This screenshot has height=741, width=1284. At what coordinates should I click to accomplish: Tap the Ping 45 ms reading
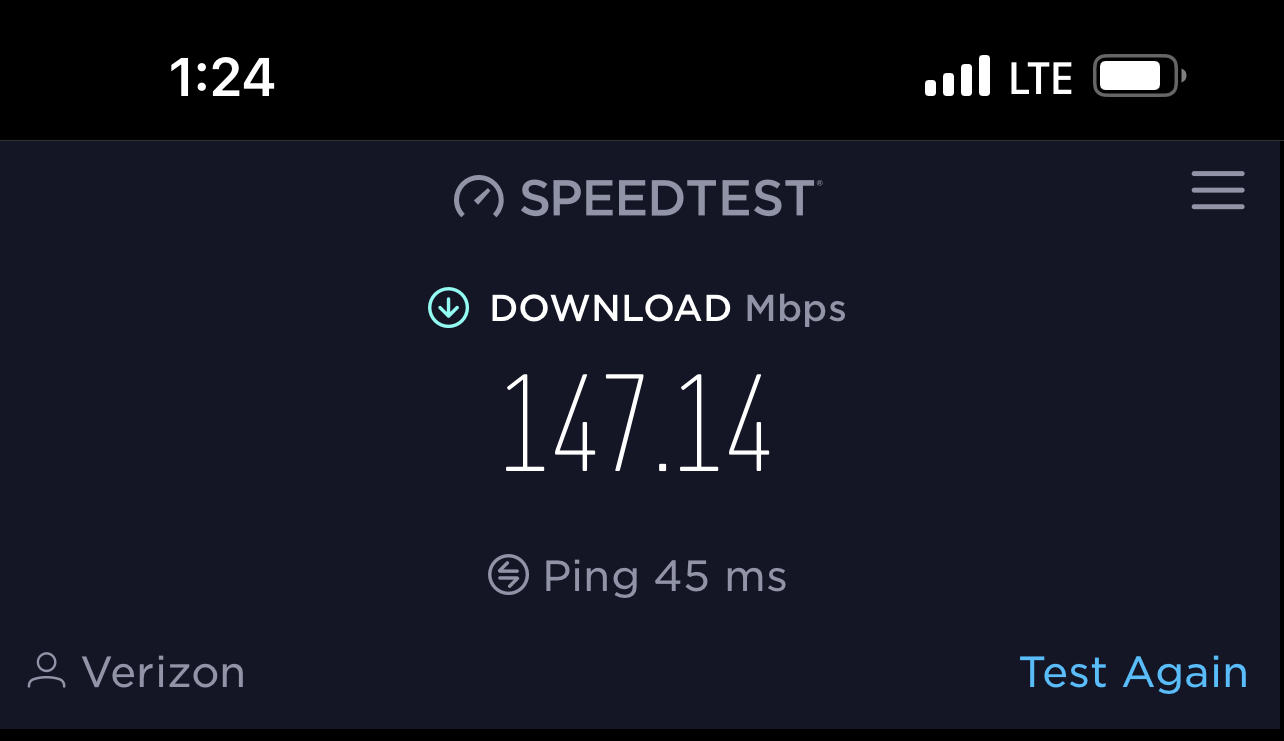click(665, 577)
